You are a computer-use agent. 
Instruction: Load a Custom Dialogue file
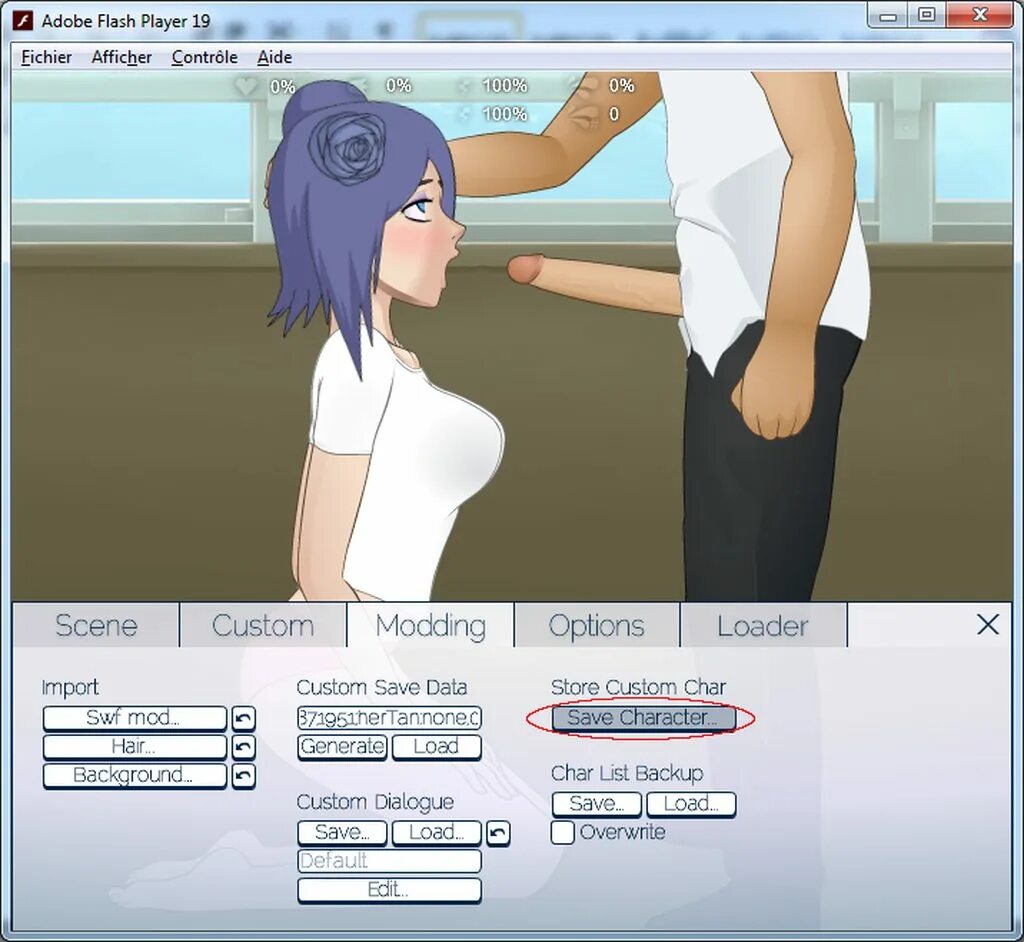coord(436,833)
